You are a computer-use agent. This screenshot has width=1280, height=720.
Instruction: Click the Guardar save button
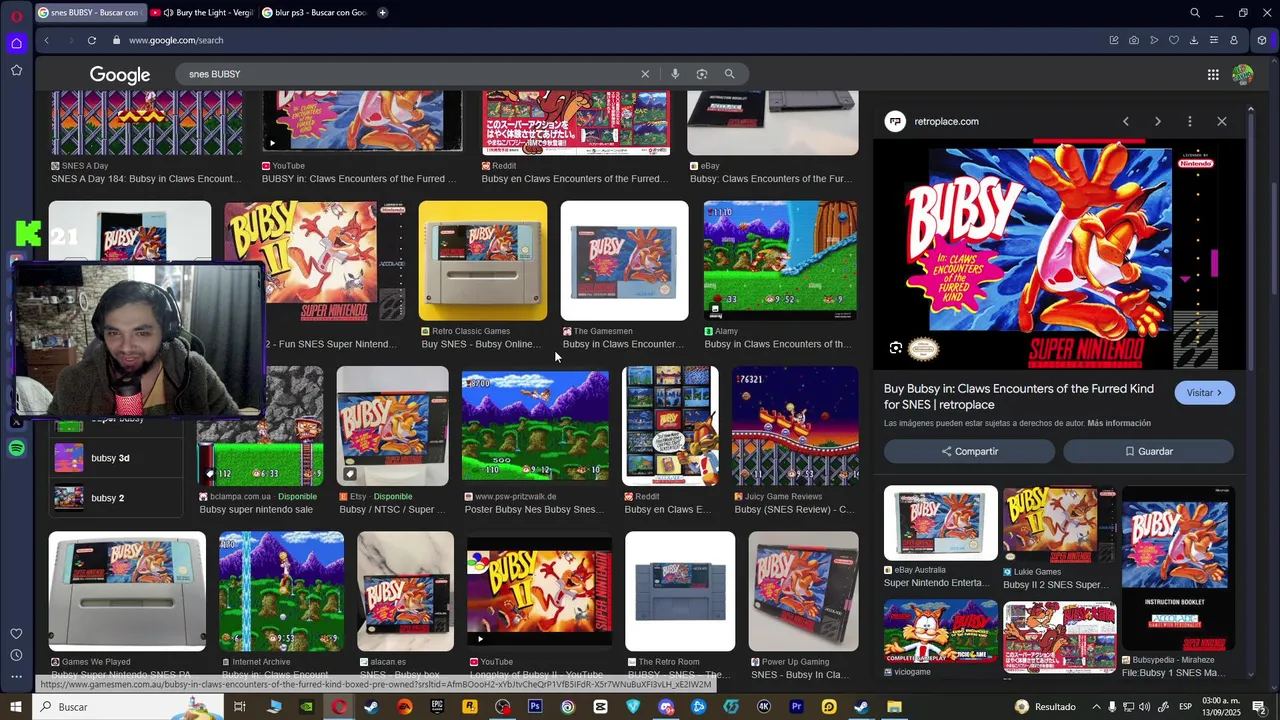tap(1148, 451)
